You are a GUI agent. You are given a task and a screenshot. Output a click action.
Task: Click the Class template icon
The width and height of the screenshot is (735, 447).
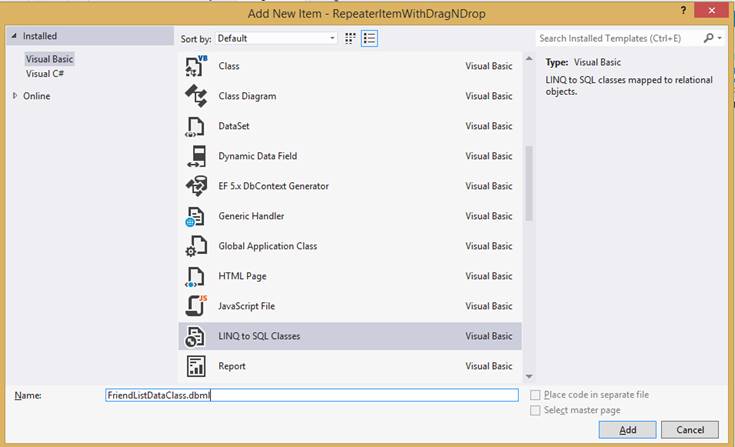click(x=196, y=66)
